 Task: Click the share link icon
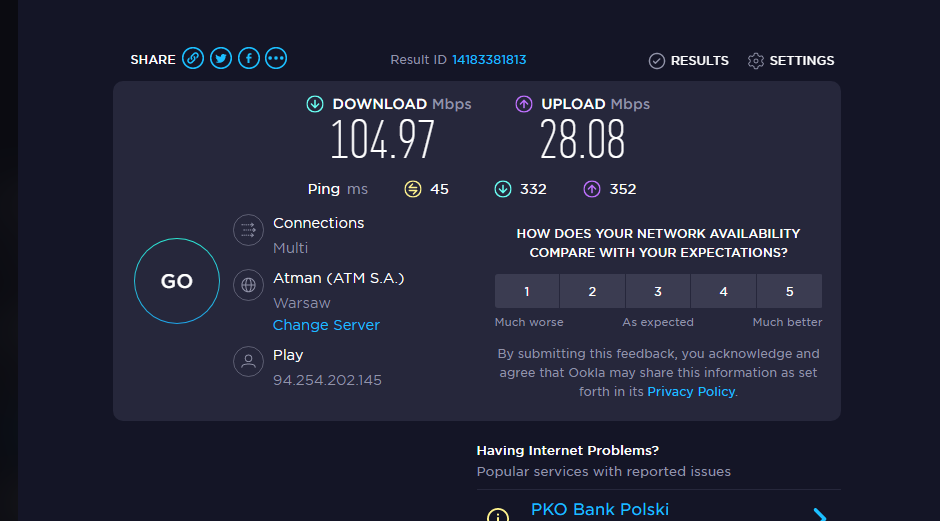coord(193,59)
